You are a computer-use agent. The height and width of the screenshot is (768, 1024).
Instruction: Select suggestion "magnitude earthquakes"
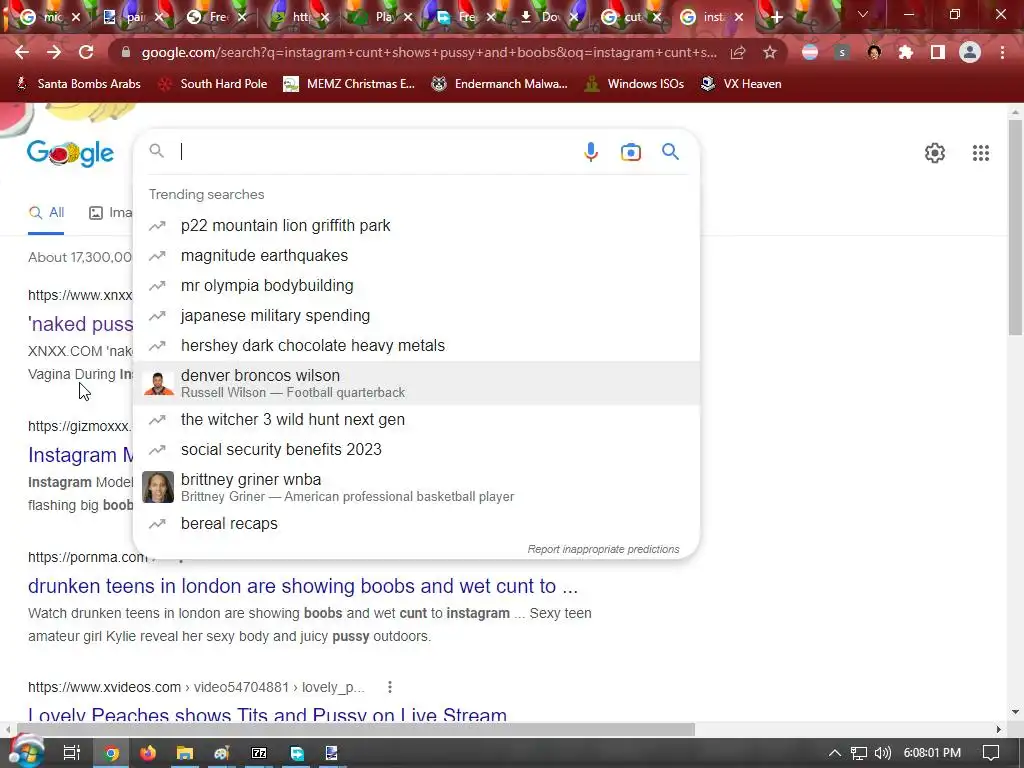[x=416, y=255]
